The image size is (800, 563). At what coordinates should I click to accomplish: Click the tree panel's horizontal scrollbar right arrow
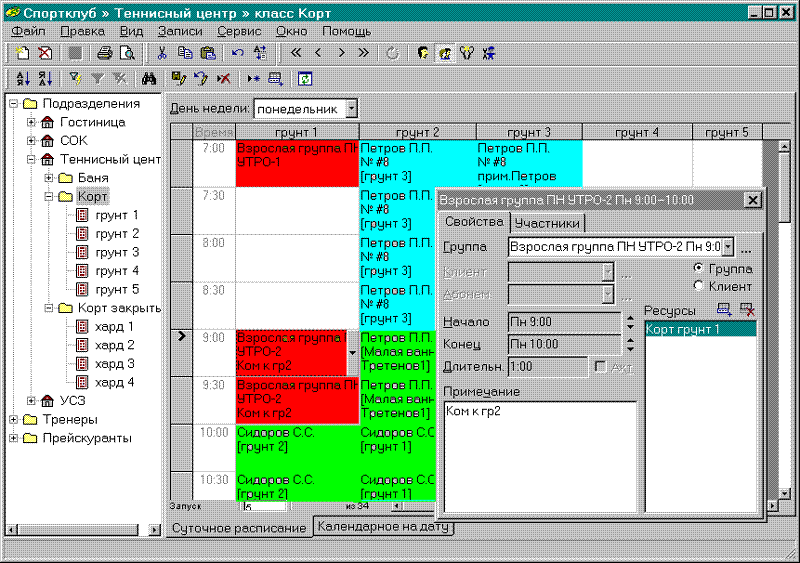tap(155, 530)
